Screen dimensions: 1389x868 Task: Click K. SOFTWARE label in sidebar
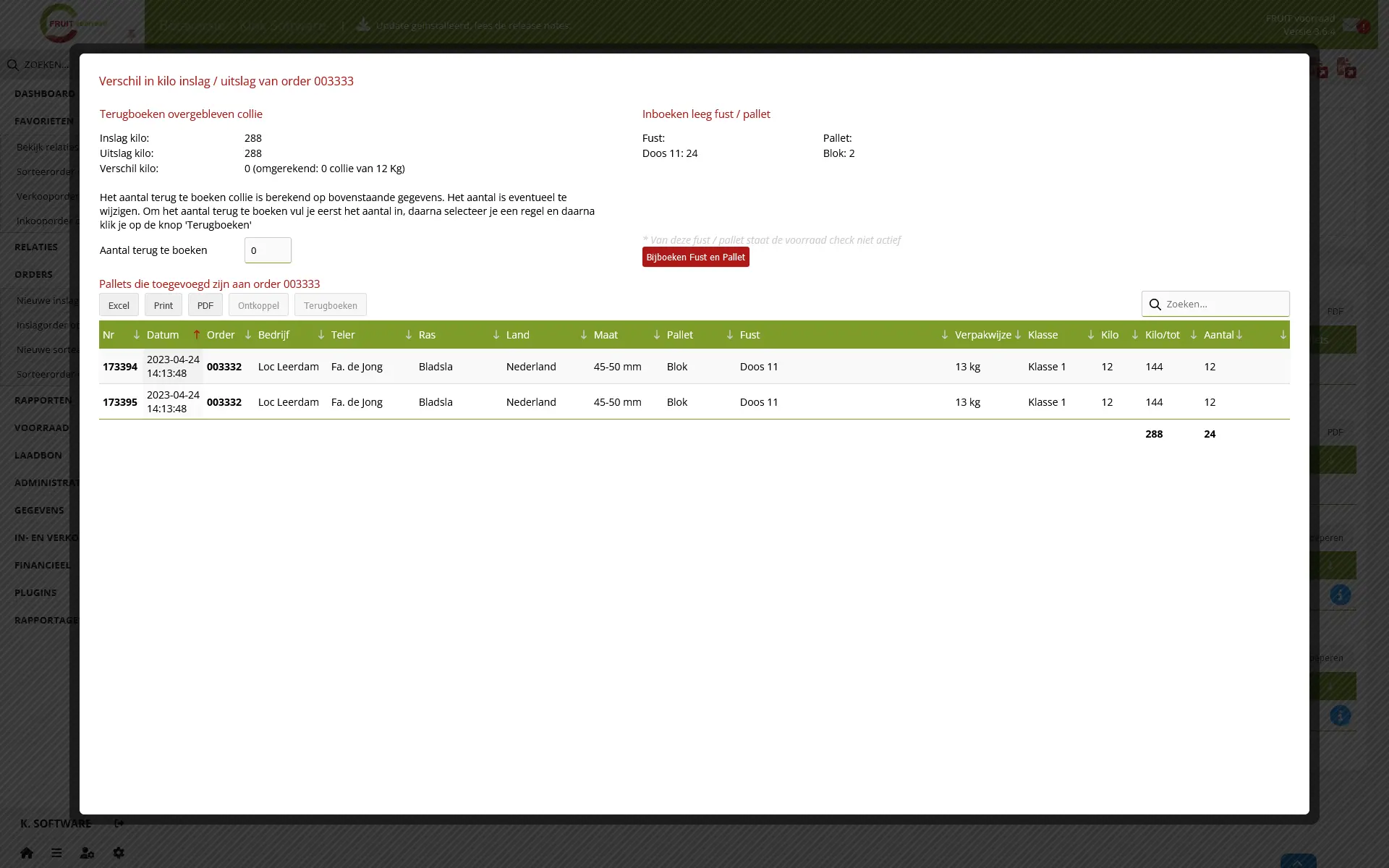[x=56, y=823]
